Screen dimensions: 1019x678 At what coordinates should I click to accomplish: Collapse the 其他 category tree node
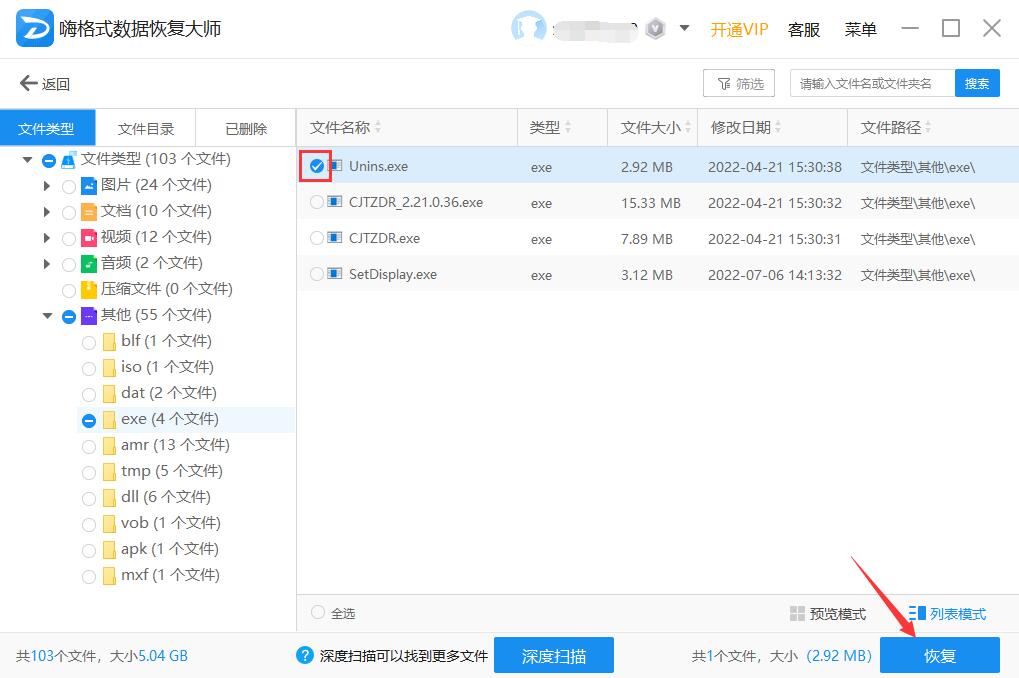[x=47, y=315]
